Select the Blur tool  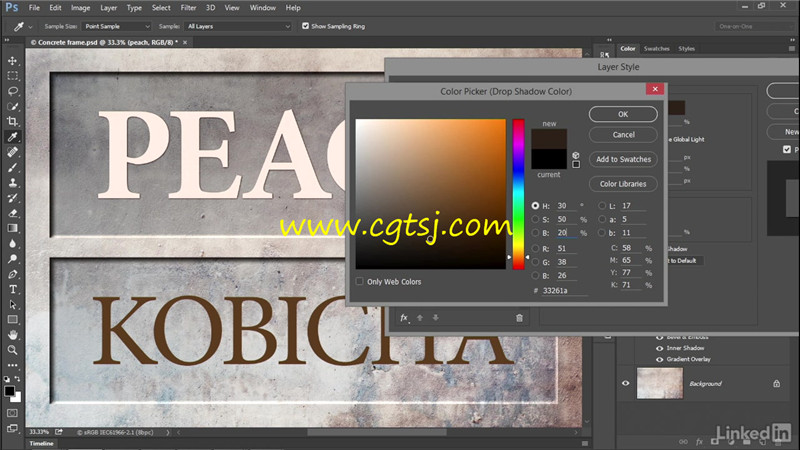click(12, 243)
